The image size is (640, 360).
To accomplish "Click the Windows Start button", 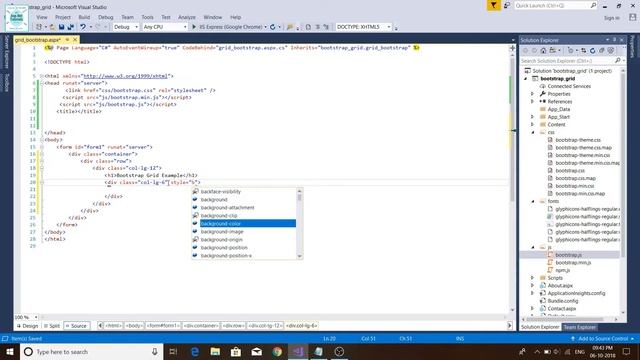I will tap(10, 351).
